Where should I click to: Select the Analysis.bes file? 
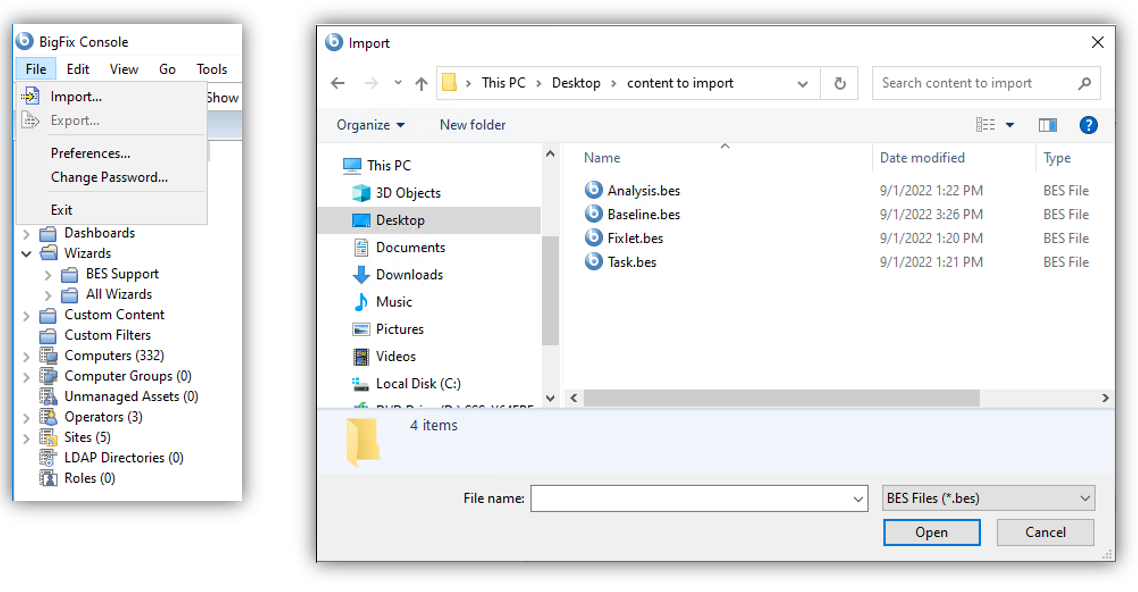643,191
